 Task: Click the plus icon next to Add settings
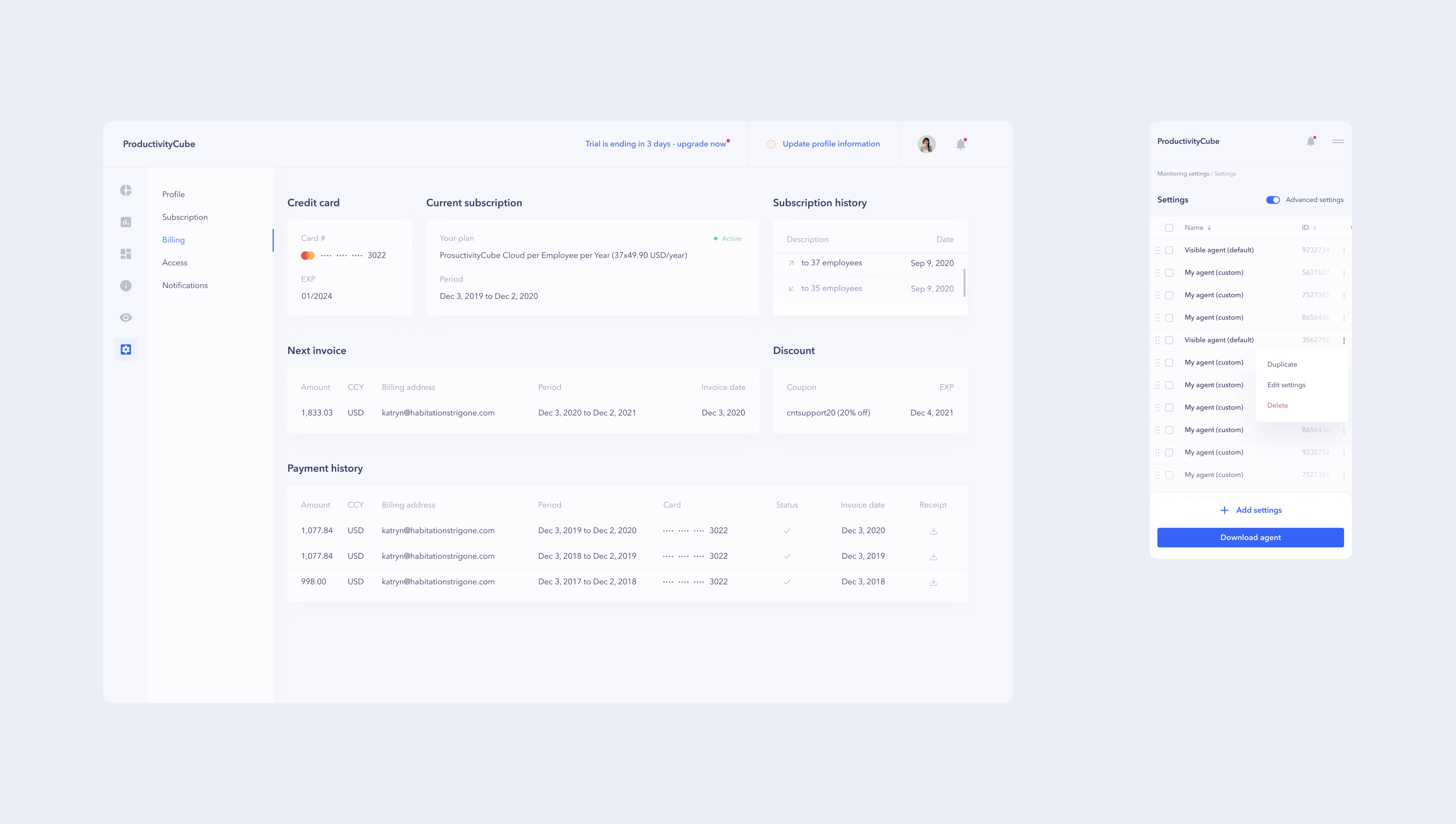click(x=1224, y=511)
